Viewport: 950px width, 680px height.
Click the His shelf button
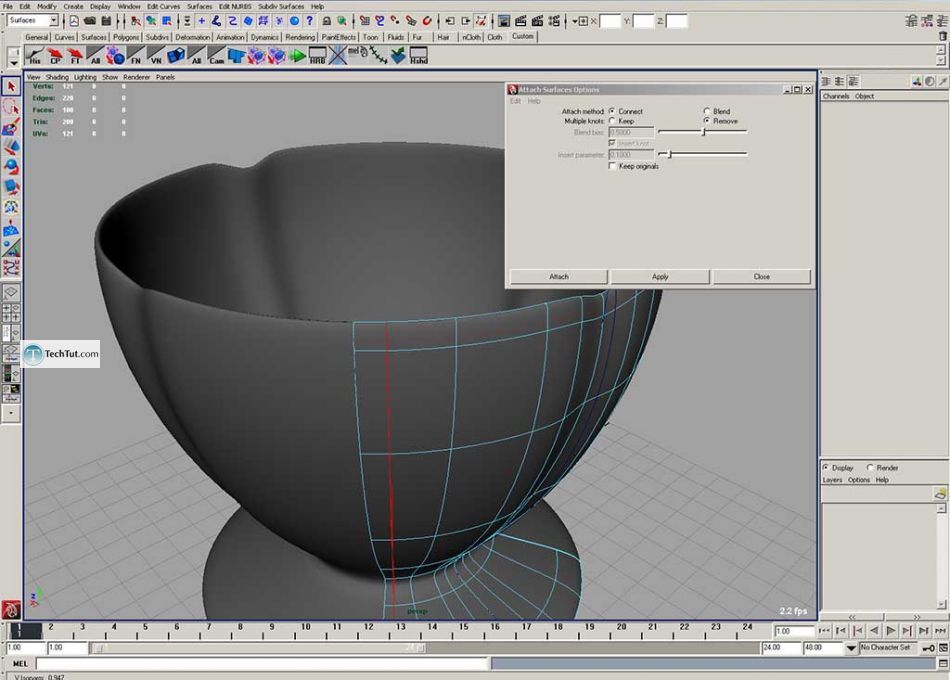pos(35,56)
